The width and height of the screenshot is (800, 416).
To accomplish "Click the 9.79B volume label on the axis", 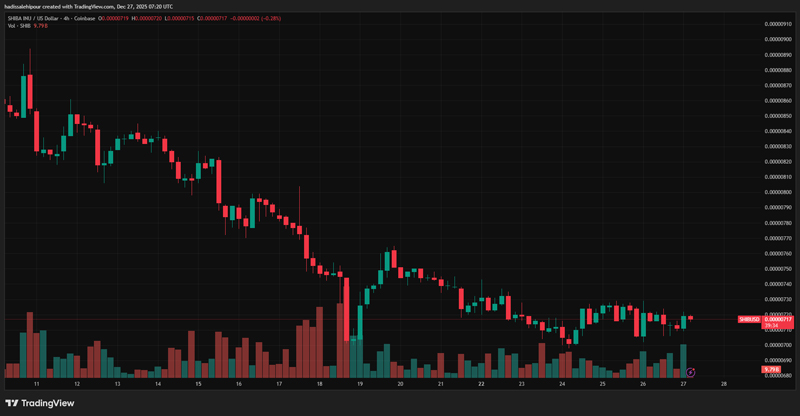I will 771,370.
